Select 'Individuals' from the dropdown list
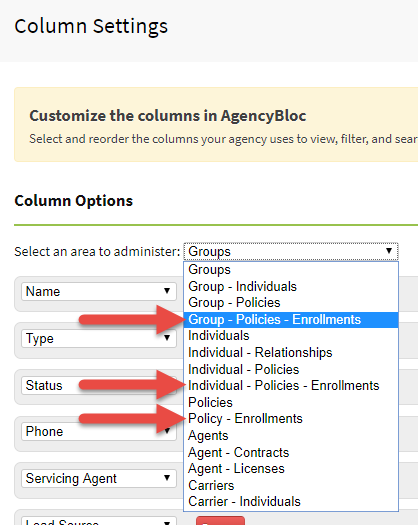Viewport: 418px width, 525px height. click(x=291, y=336)
